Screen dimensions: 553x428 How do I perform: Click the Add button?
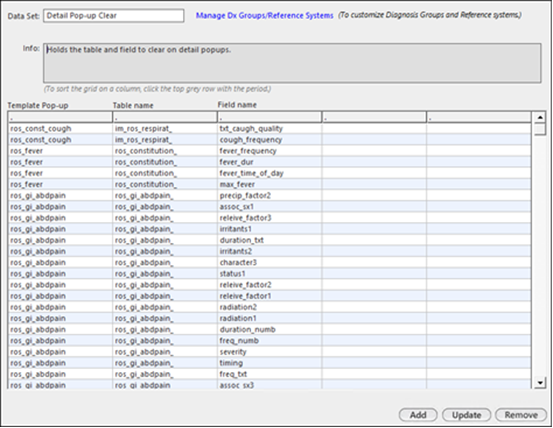coord(418,415)
